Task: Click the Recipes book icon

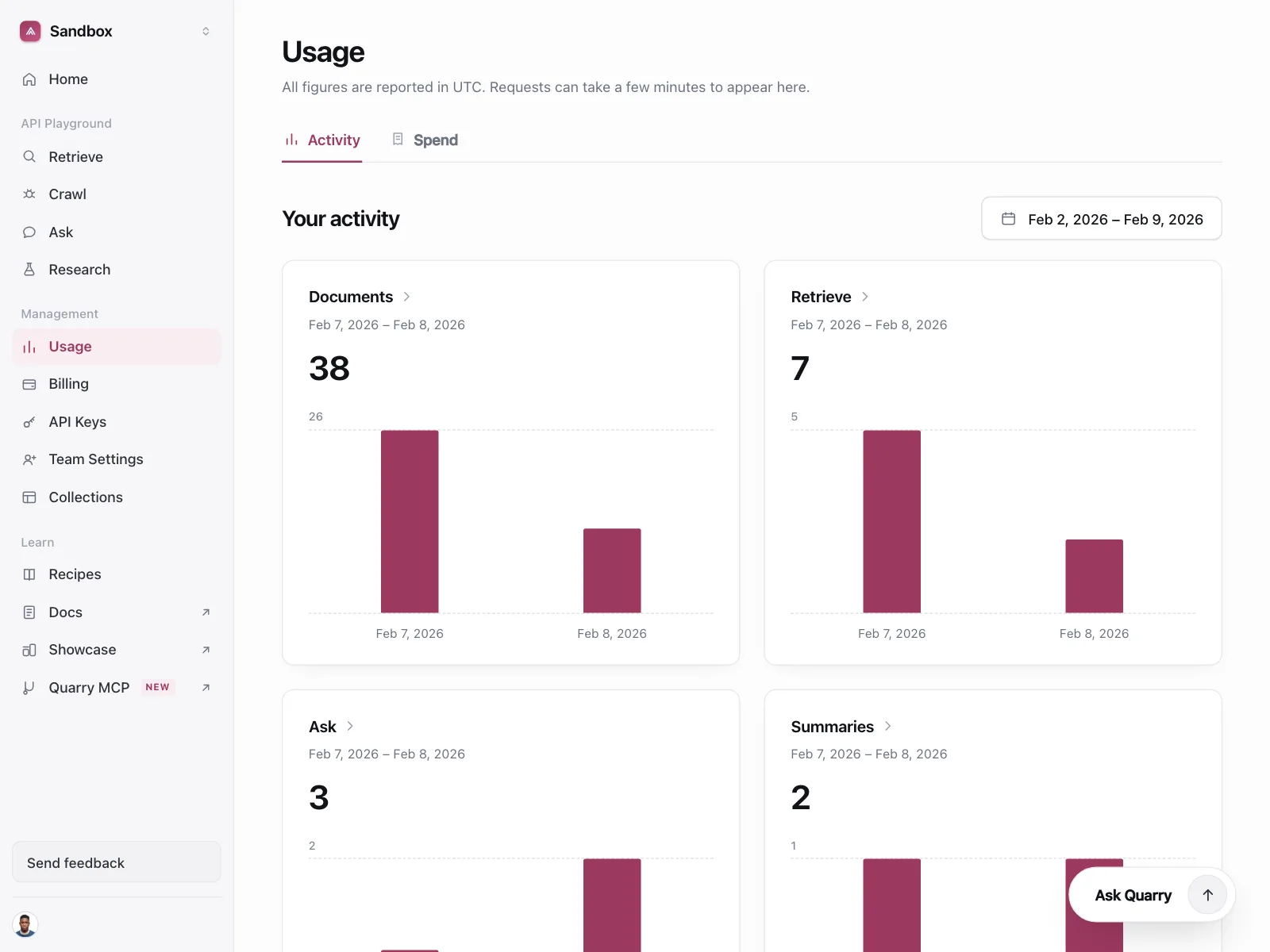Action: click(x=29, y=574)
